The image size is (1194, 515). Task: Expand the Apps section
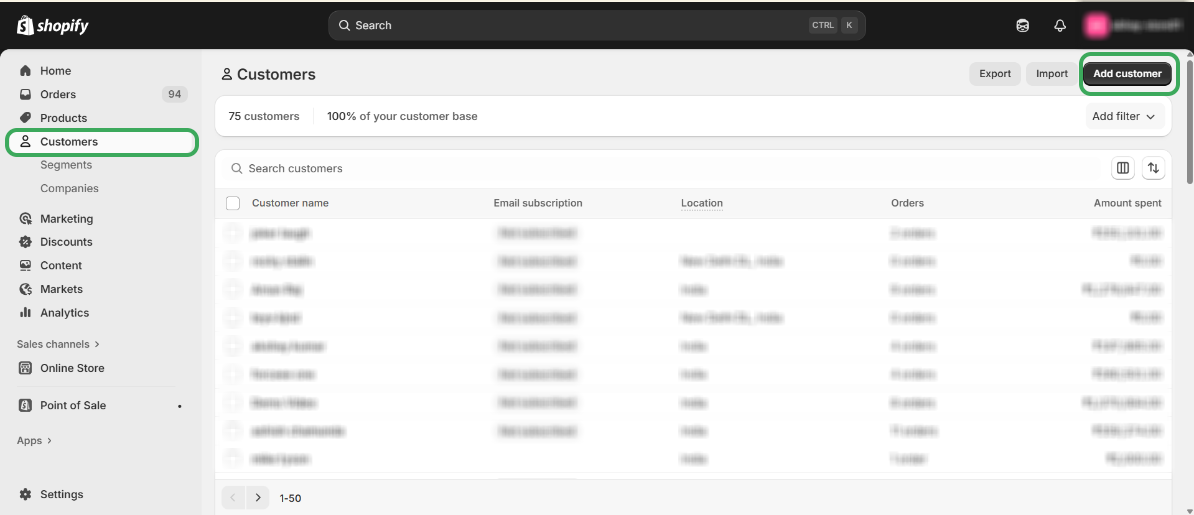34,441
